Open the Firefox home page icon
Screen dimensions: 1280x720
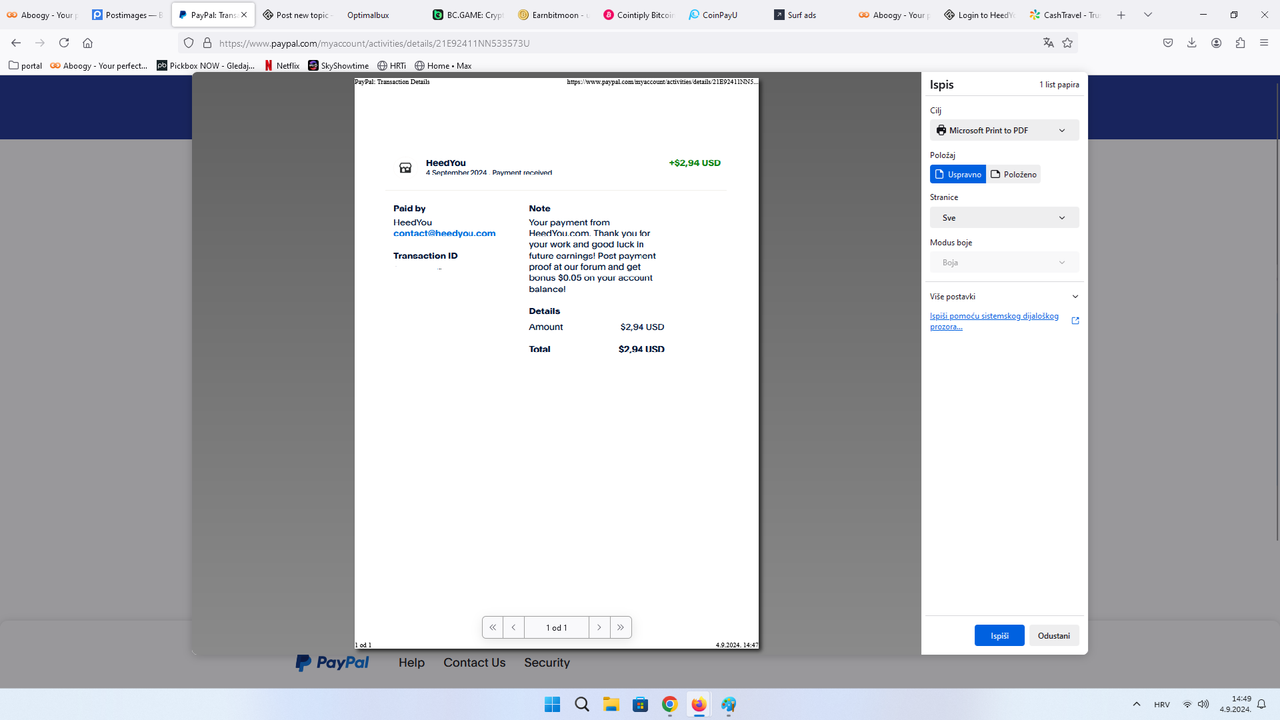[88, 43]
